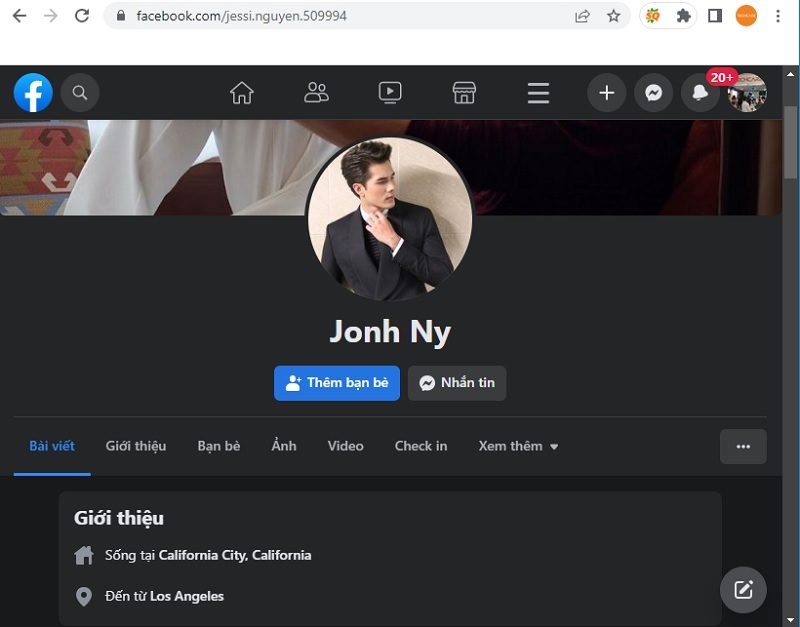Click the Facebook logo icon
Viewport: 800px width, 627px height.
(33, 93)
